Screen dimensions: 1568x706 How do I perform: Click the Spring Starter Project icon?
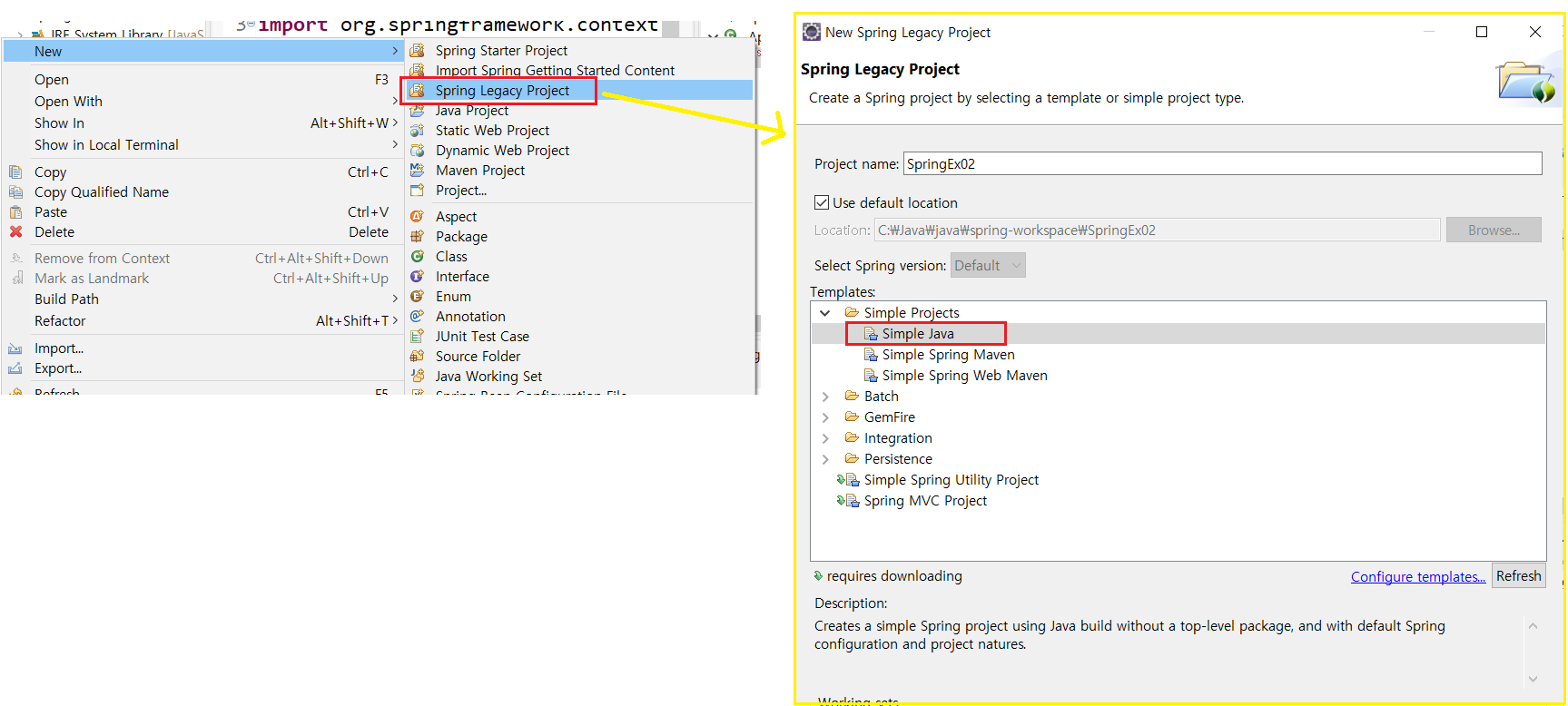[x=417, y=50]
